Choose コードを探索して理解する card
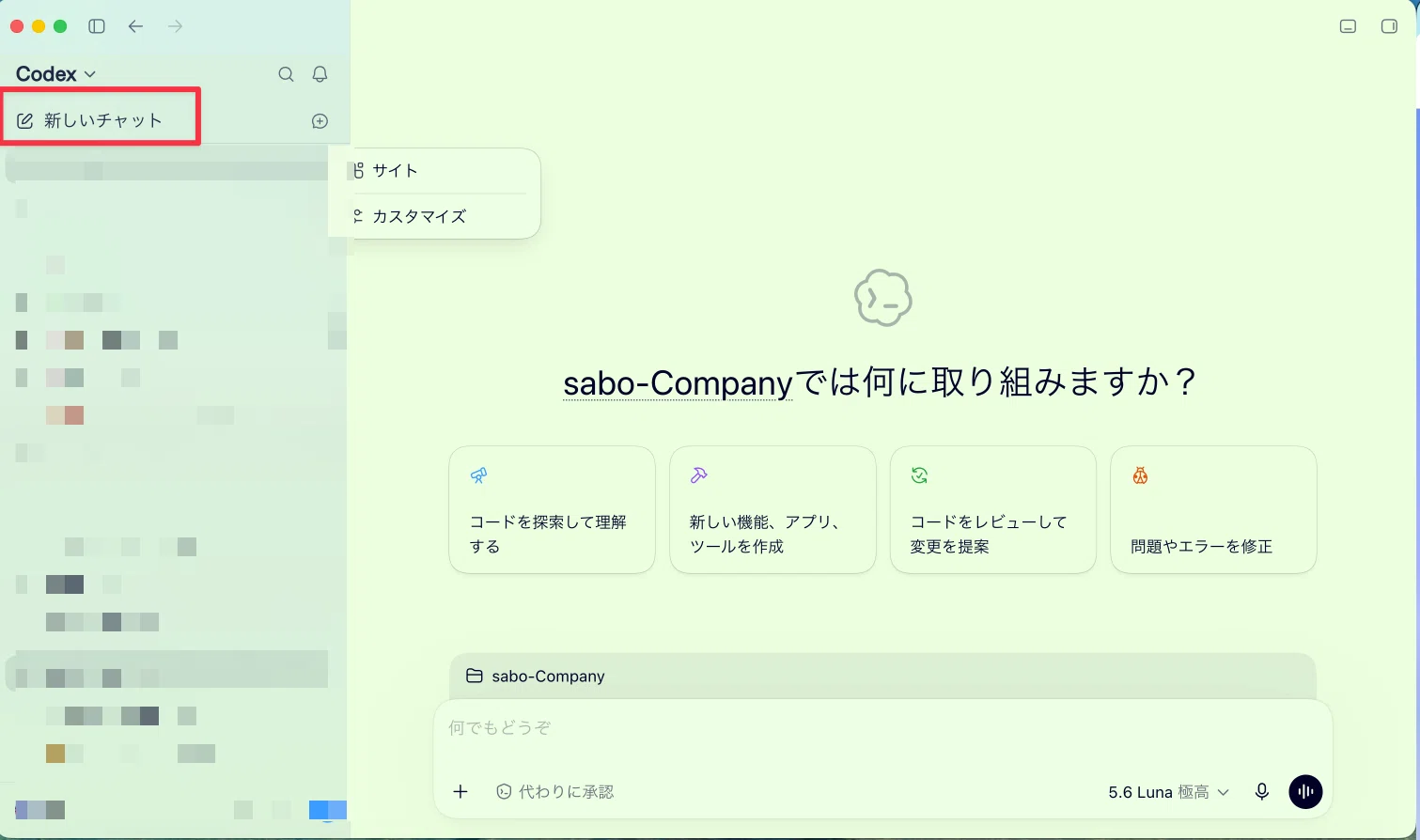Screen dimensions: 1420x840 tap(552, 509)
